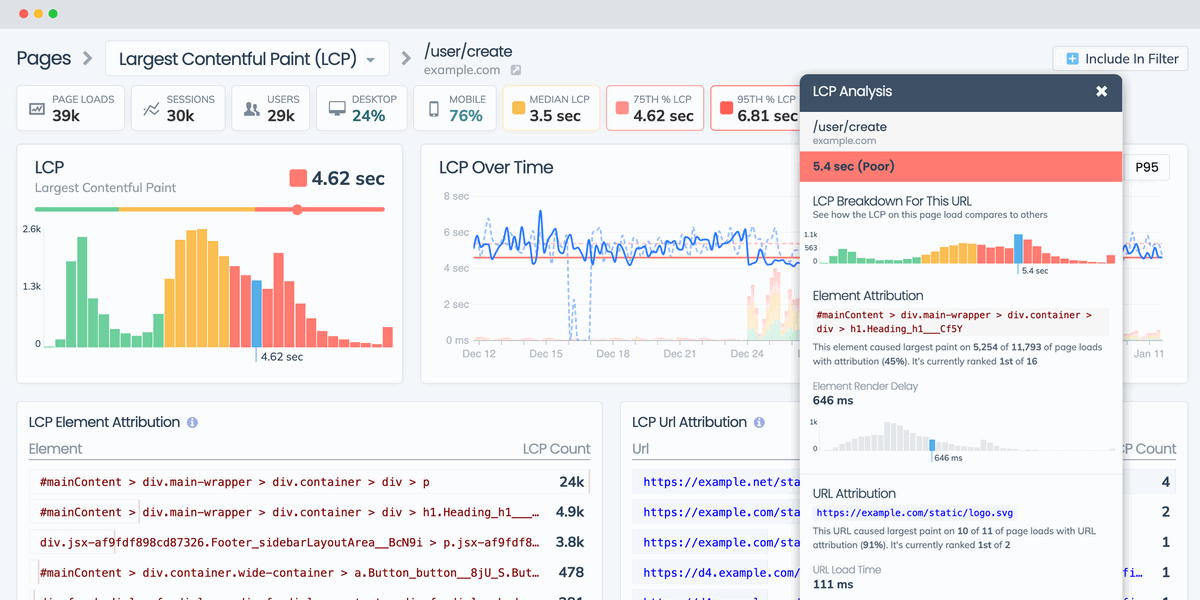Click the Dec 18 axis label

point(613,354)
